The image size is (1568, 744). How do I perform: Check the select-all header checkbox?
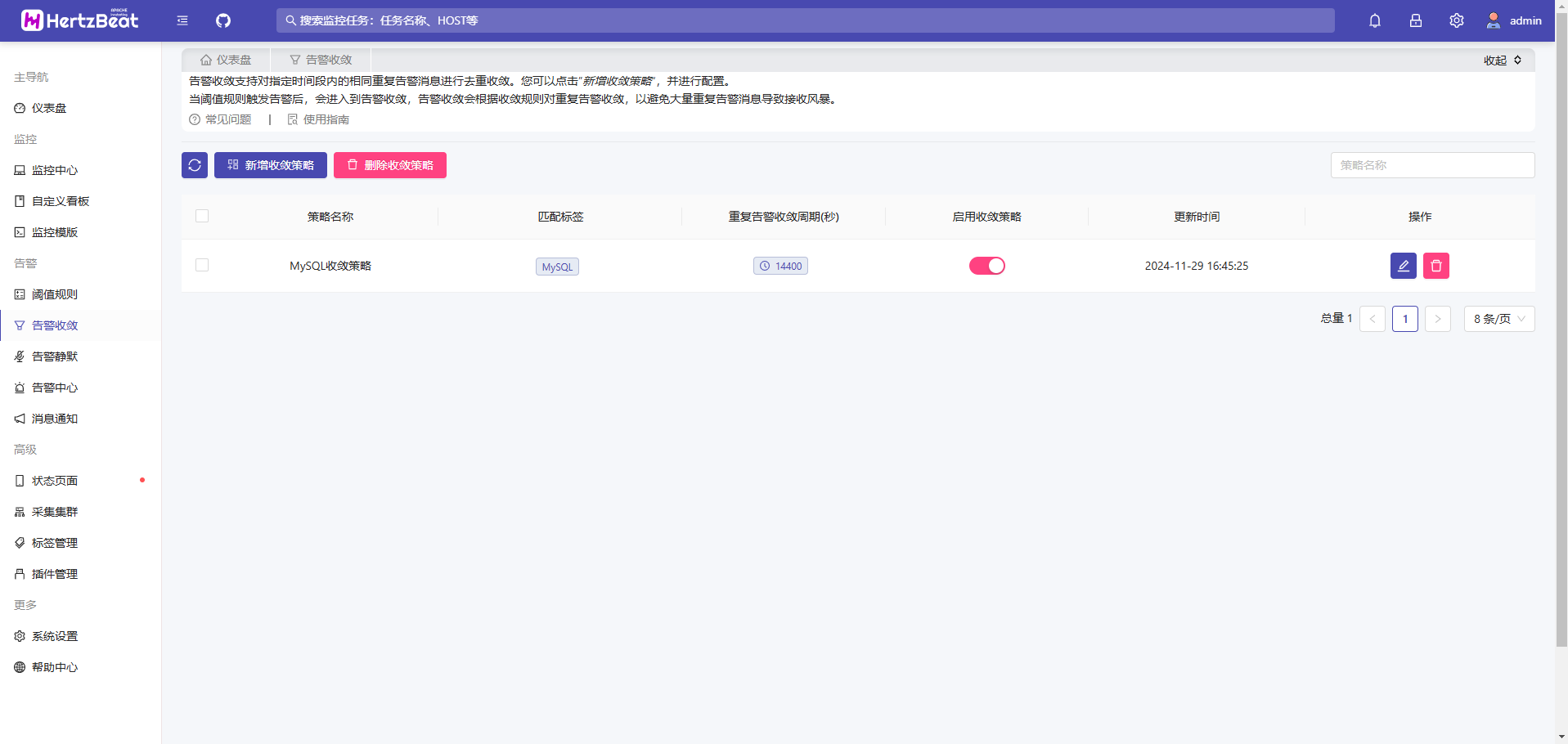pos(202,216)
